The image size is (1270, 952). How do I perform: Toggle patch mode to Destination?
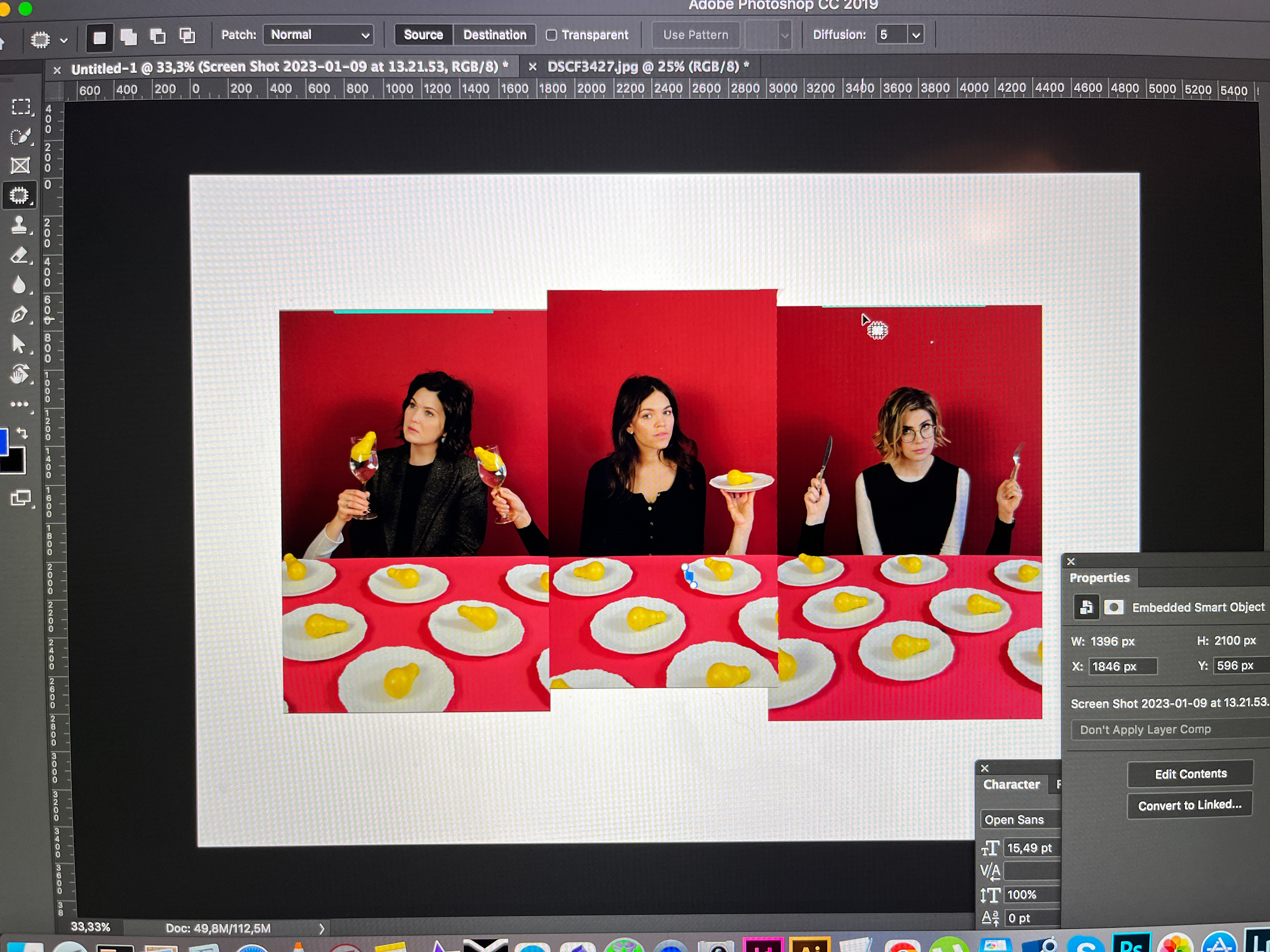[494, 35]
